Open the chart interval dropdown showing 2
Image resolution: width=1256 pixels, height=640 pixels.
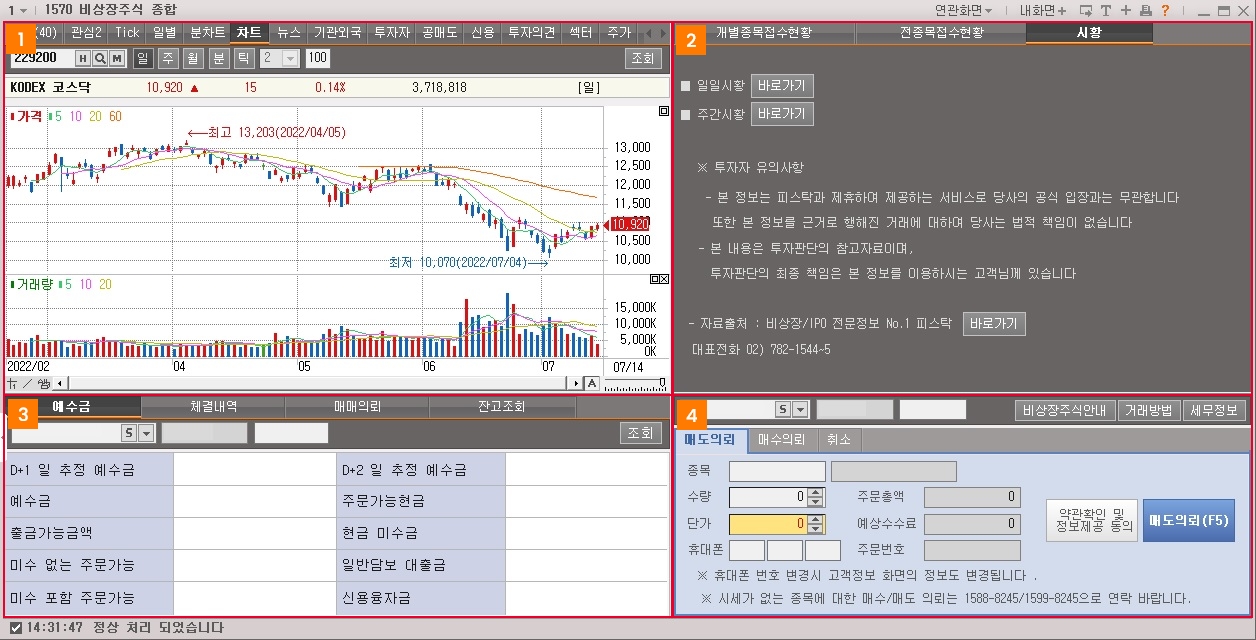click(x=290, y=58)
